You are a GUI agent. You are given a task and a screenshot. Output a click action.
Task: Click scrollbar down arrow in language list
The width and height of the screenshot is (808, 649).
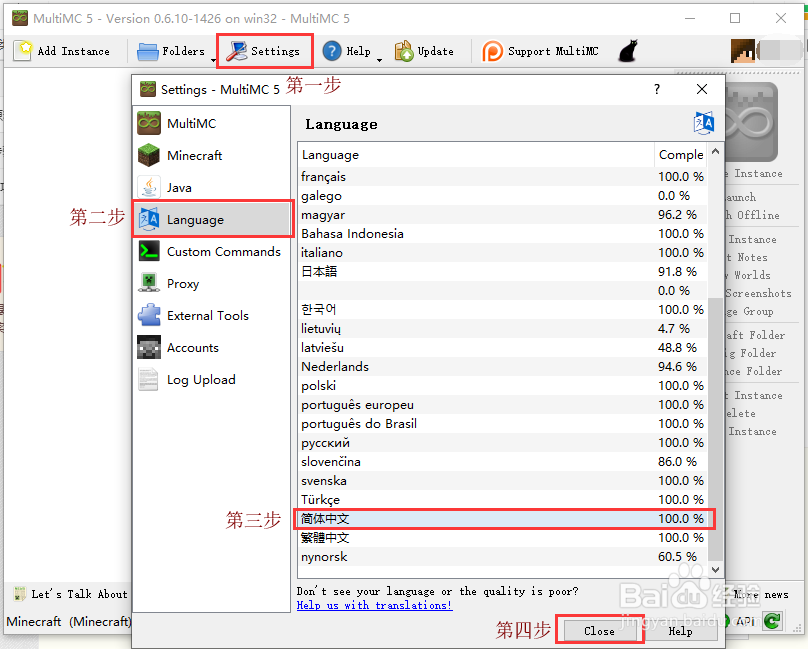[715, 570]
